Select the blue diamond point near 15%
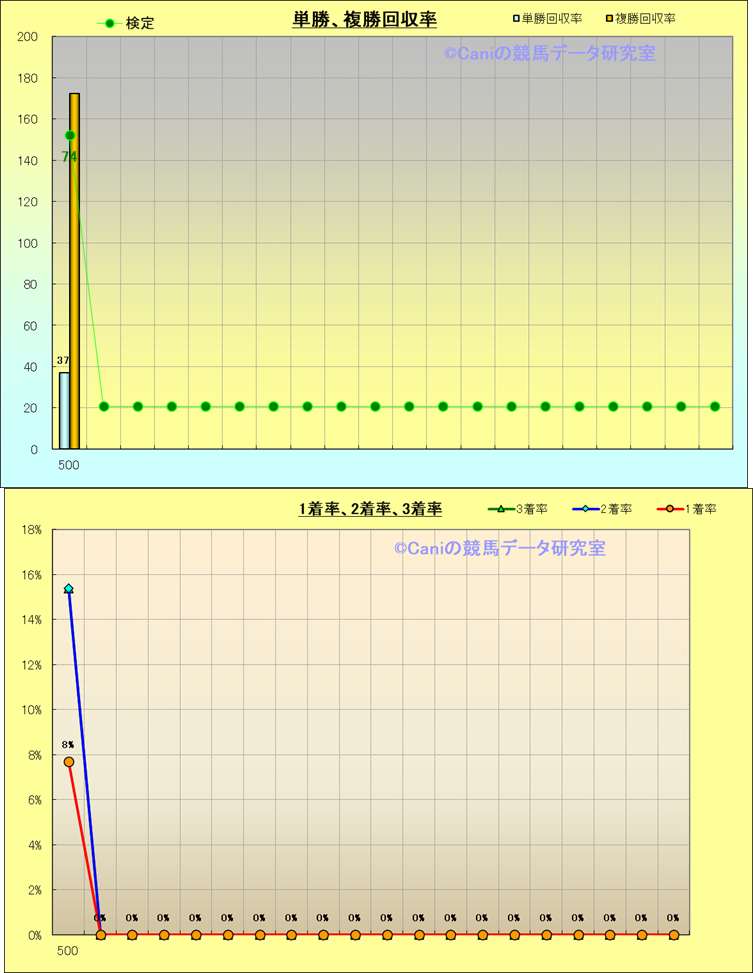The image size is (753, 973). tap(68, 589)
